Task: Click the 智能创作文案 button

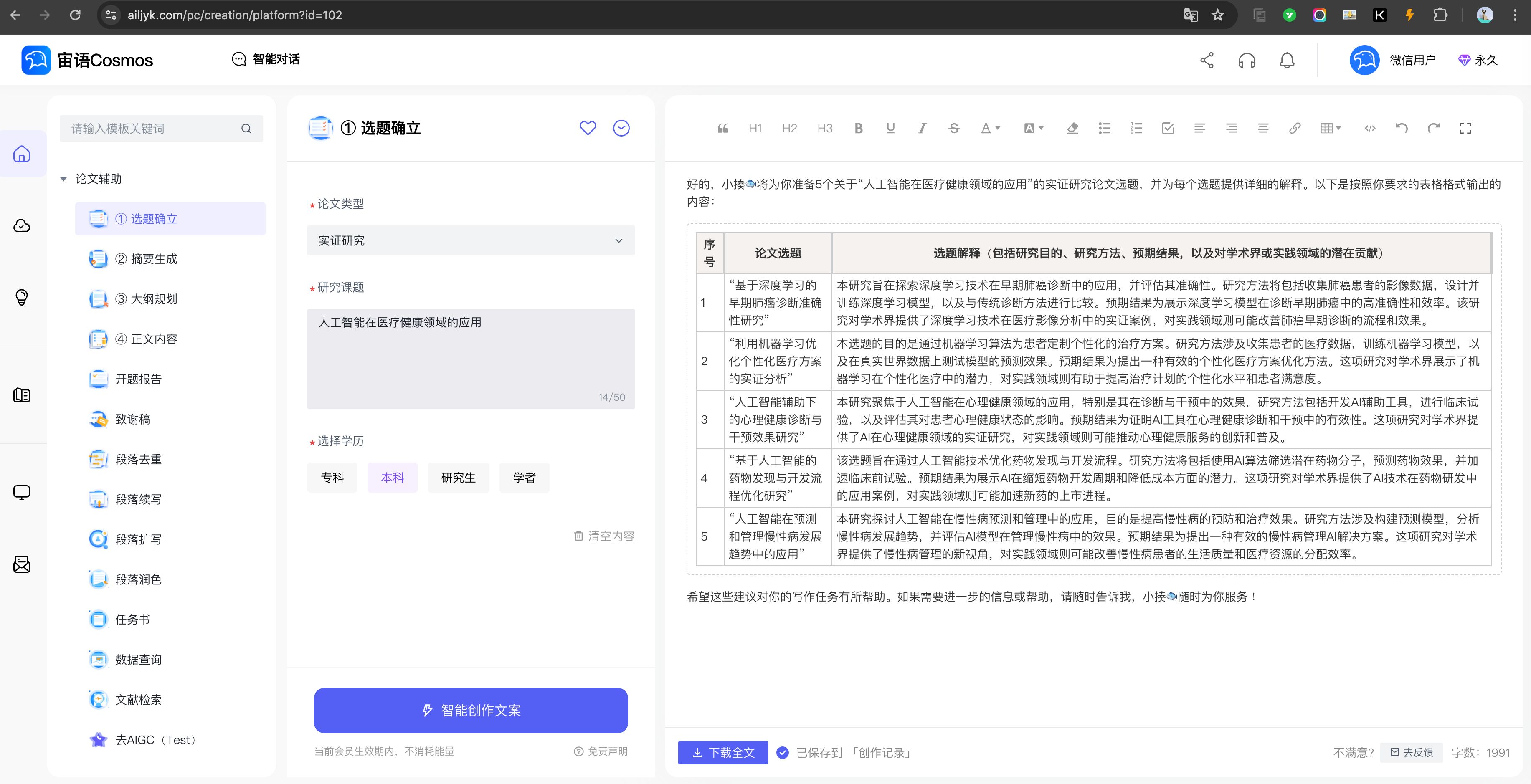Action: point(471,711)
